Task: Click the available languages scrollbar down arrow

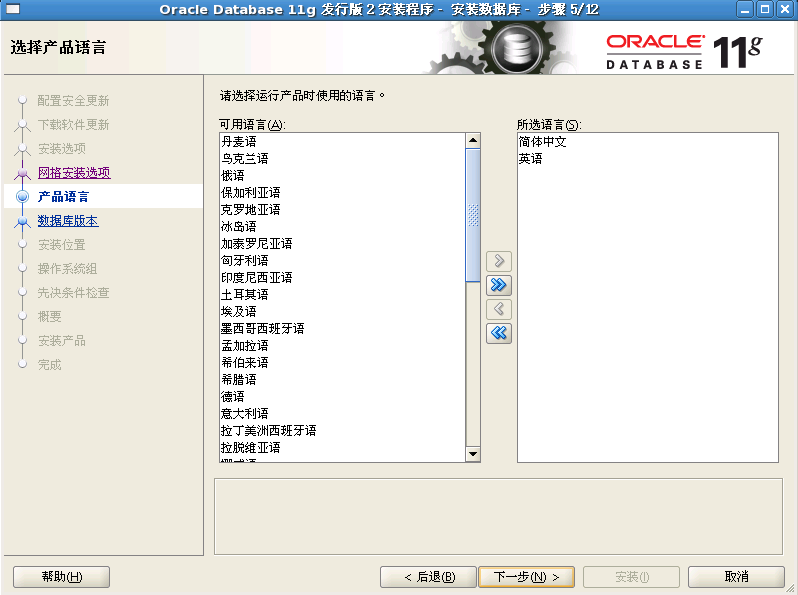Action: [x=473, y=454]
